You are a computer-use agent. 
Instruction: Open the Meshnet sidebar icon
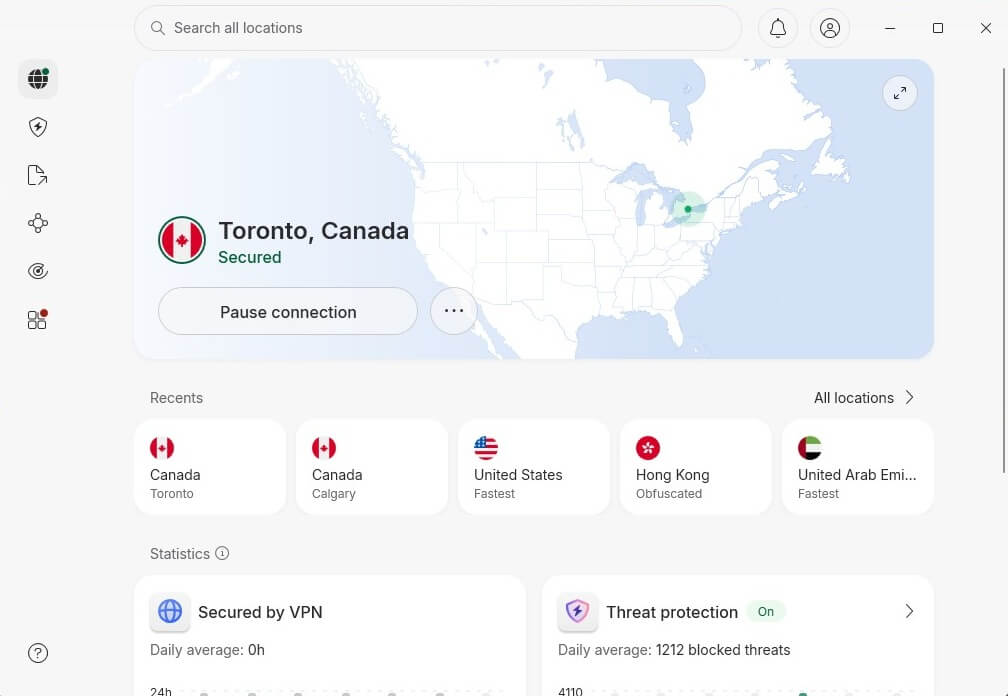(x=38, y=223)
